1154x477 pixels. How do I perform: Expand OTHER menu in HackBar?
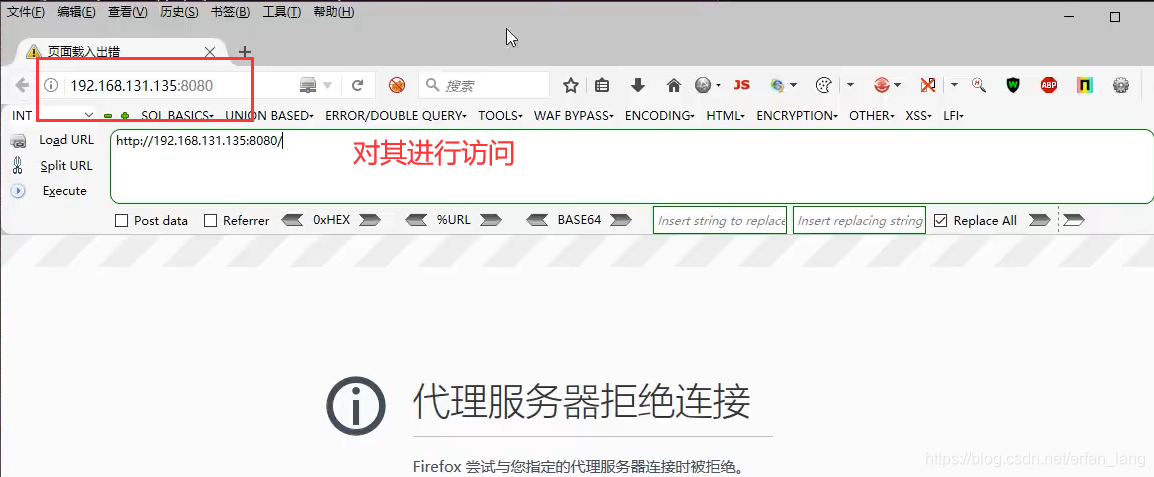tap(872, 116)
